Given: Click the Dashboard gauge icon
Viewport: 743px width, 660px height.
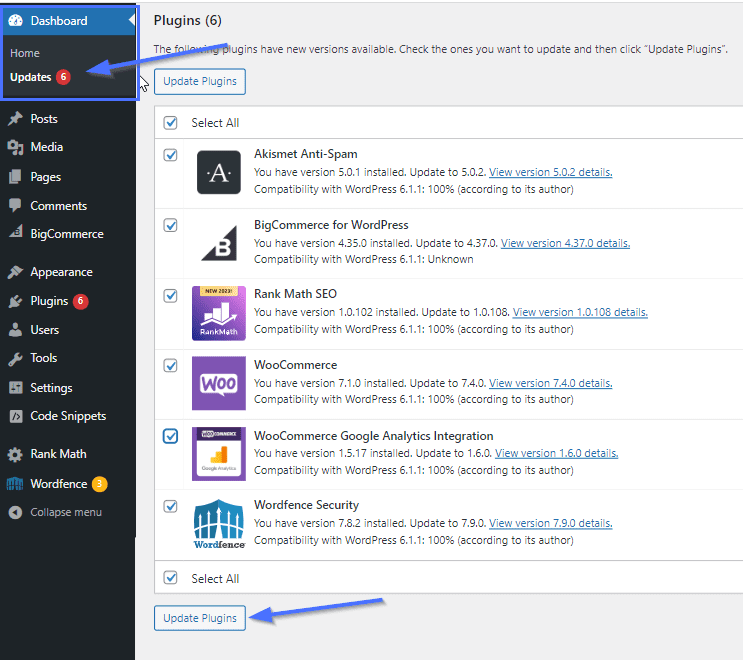Looking at the screenshot, I should pyautogui.click(x=16, y=20).
